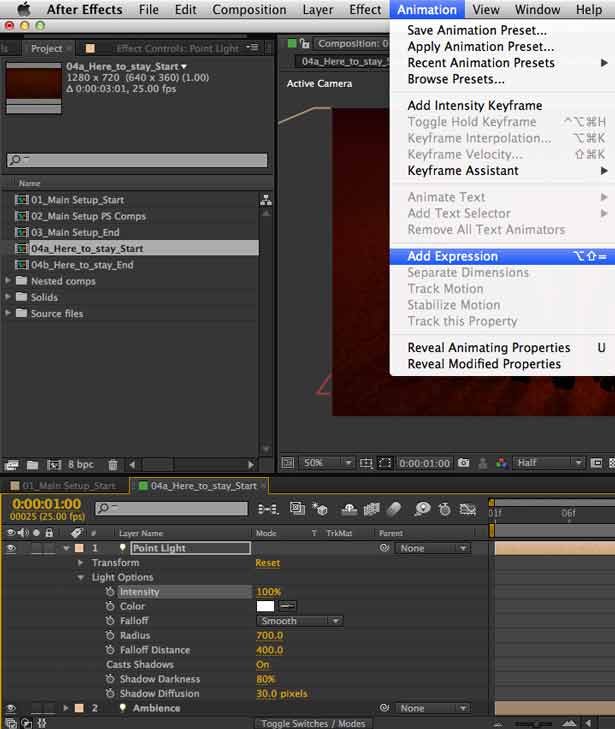Create a new composition icon

(x=54, y=464)
